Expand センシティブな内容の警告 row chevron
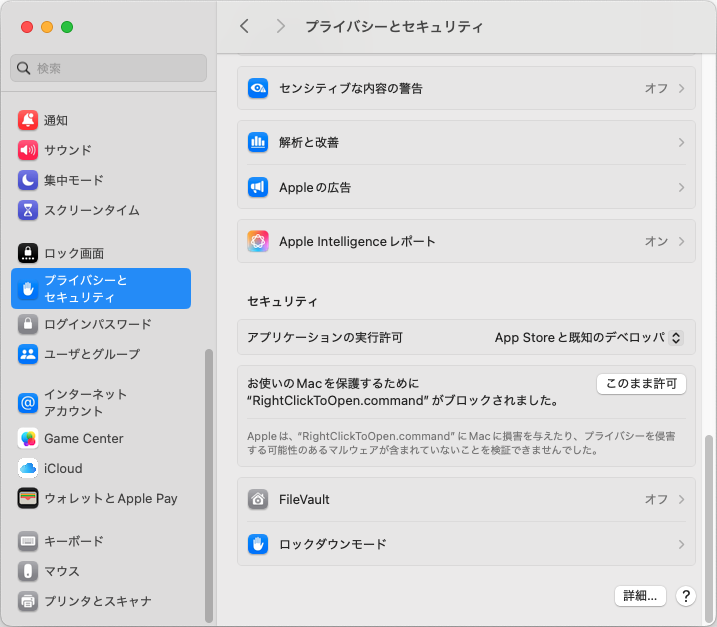The height and width of the screenshot is (627, 717). point(681,88)
